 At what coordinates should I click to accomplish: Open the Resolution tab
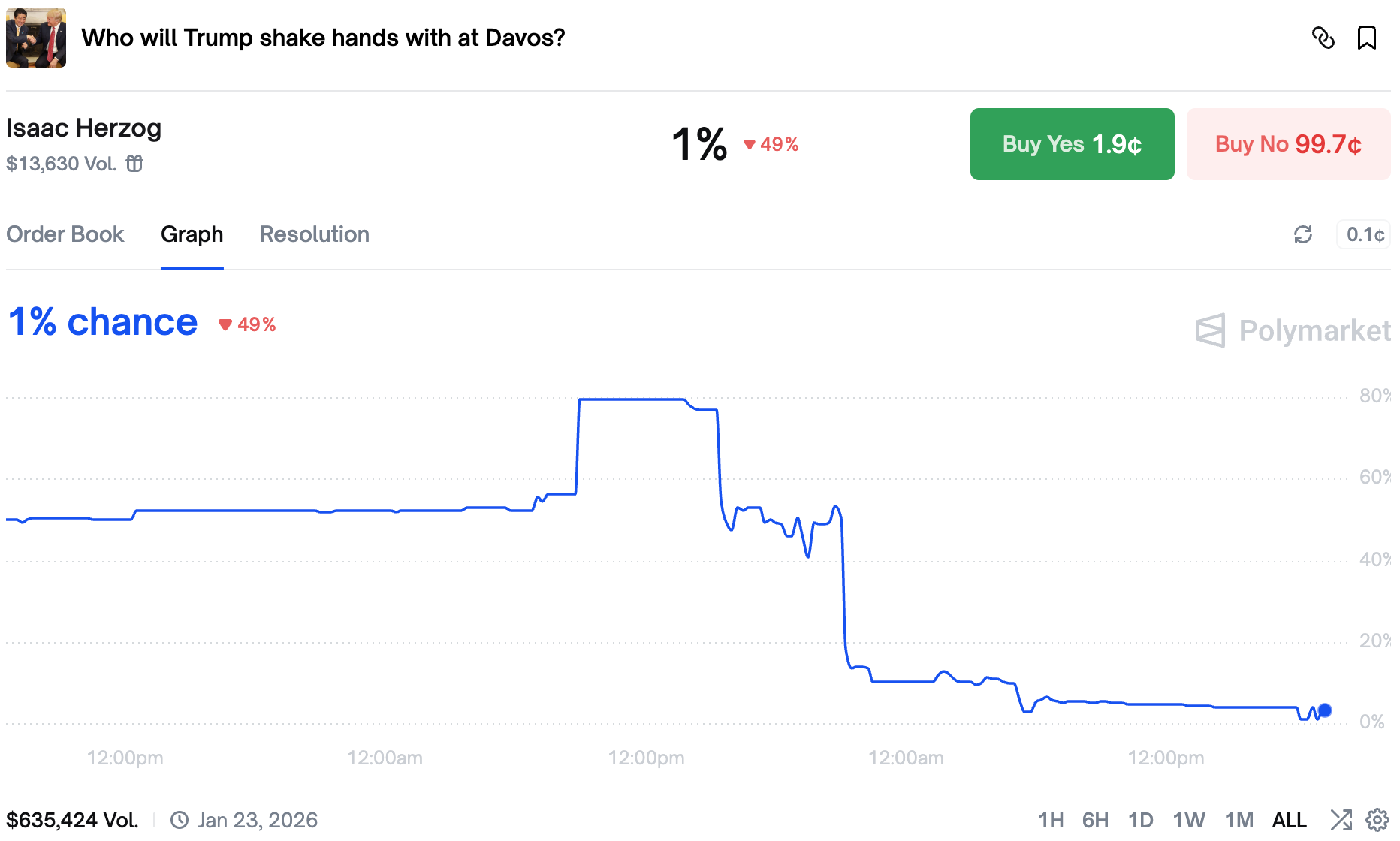[x=314, y=234]
